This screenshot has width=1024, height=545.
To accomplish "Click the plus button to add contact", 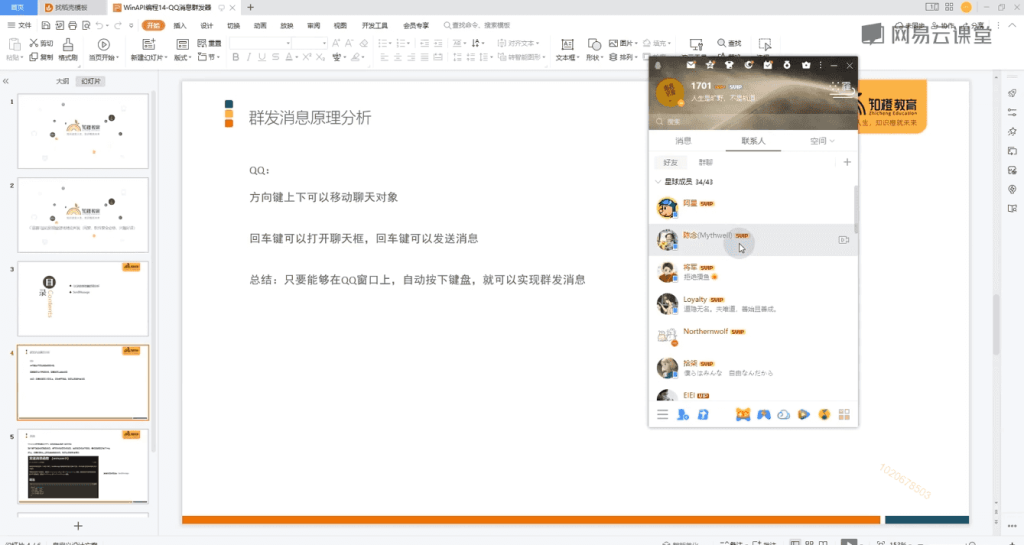I will point(847,162).
